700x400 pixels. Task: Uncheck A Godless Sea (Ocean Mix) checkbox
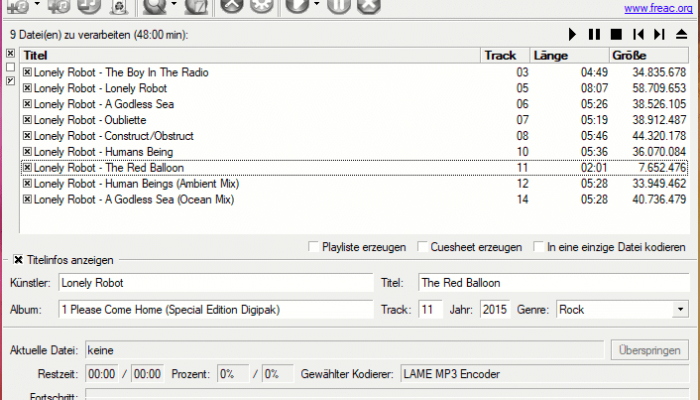[27, 199]
